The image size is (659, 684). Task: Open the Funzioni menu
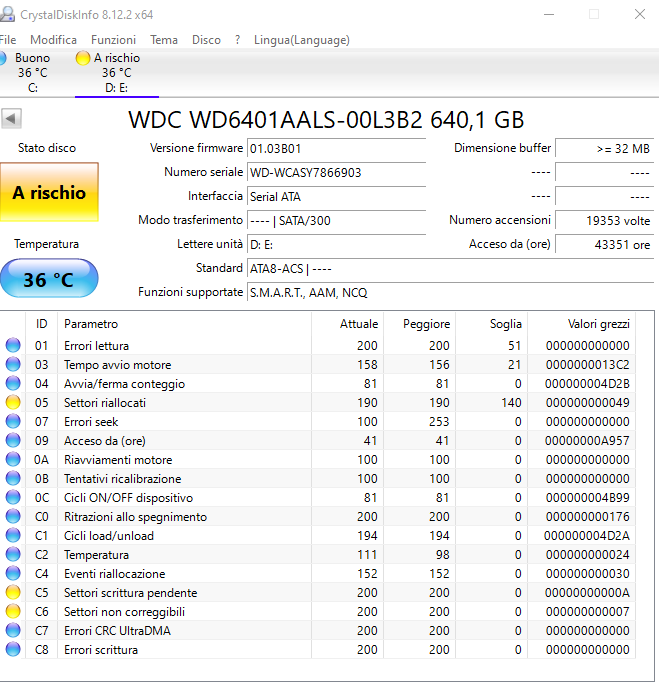(113, 40)
